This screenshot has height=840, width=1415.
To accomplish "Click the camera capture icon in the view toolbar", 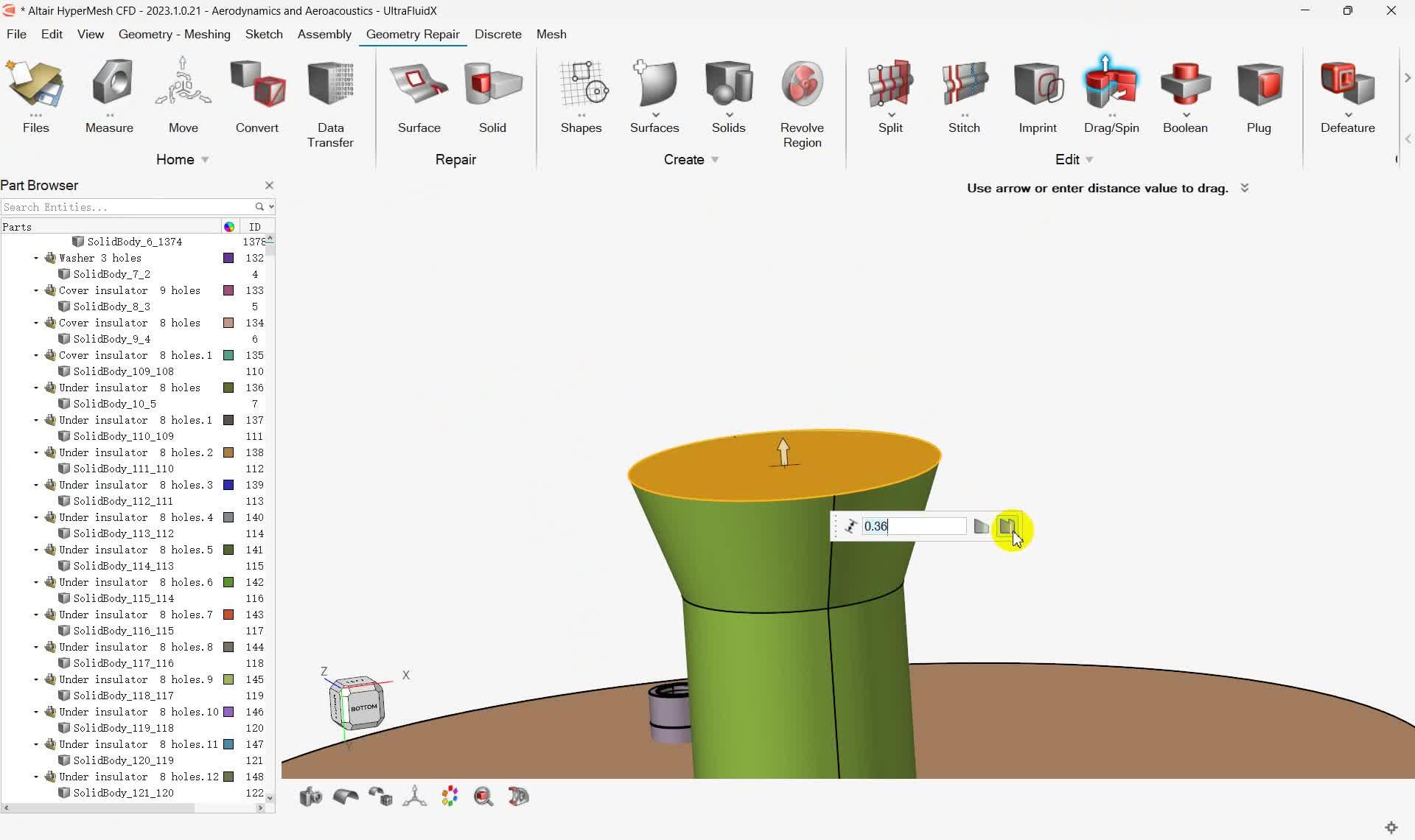I will 310,797.
